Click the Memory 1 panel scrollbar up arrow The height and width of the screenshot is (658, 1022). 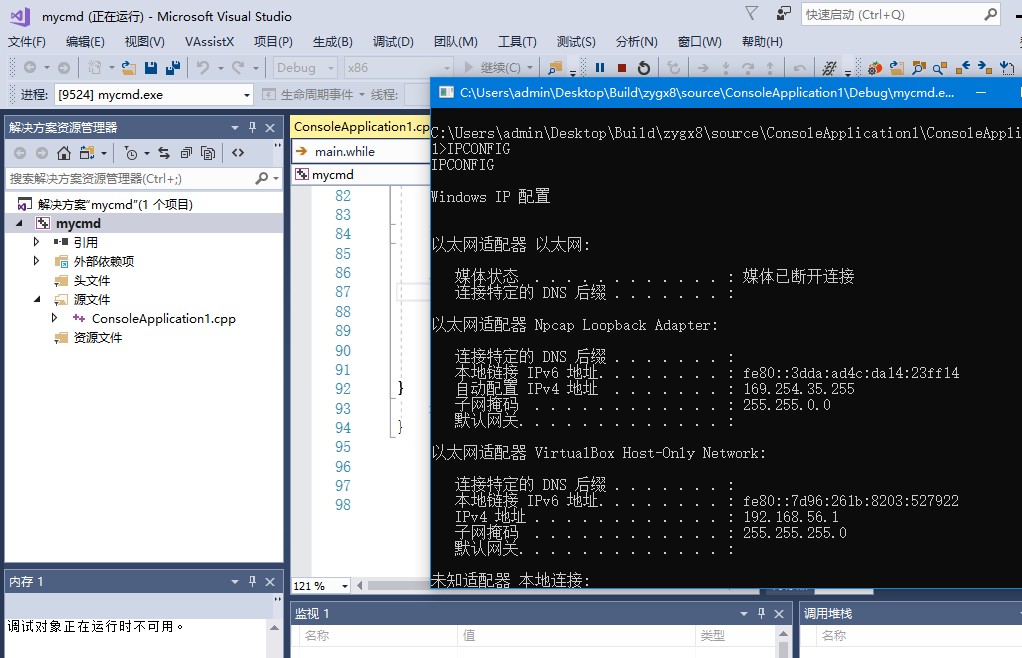[x=274, y=627]
